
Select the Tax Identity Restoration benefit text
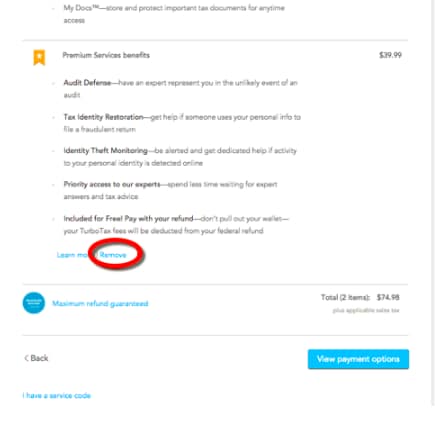(x=182, y=123)
